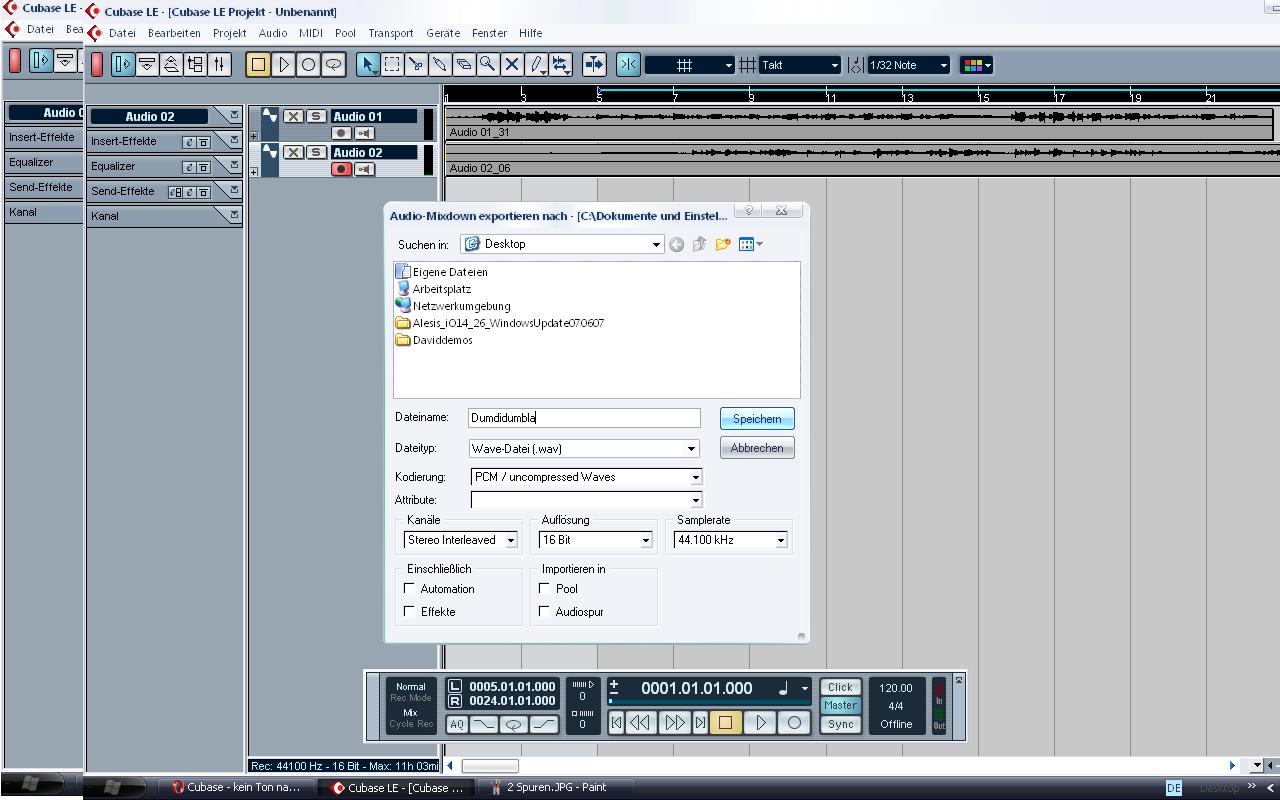Click toolbar Record circle button
Image resolution: width=1280 pixels, height=800 pixels.
pyautogui.click(x=308, y=65)
